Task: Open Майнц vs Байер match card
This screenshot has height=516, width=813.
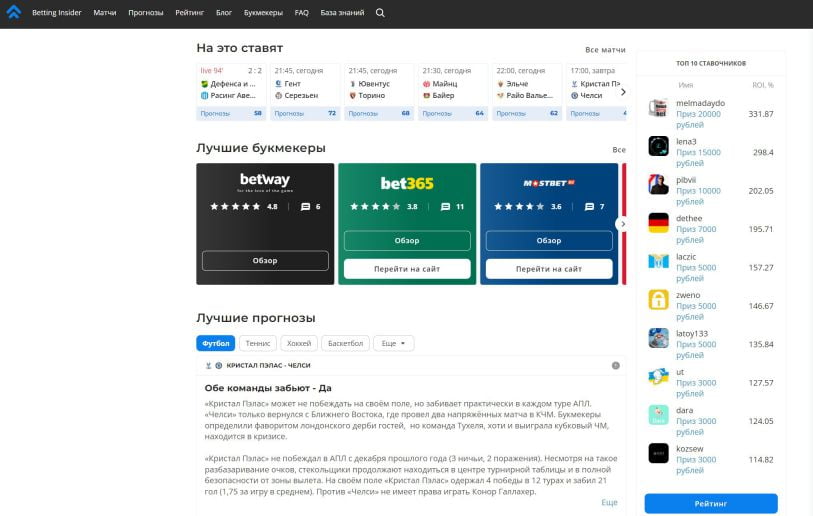Action: (453, 92)
